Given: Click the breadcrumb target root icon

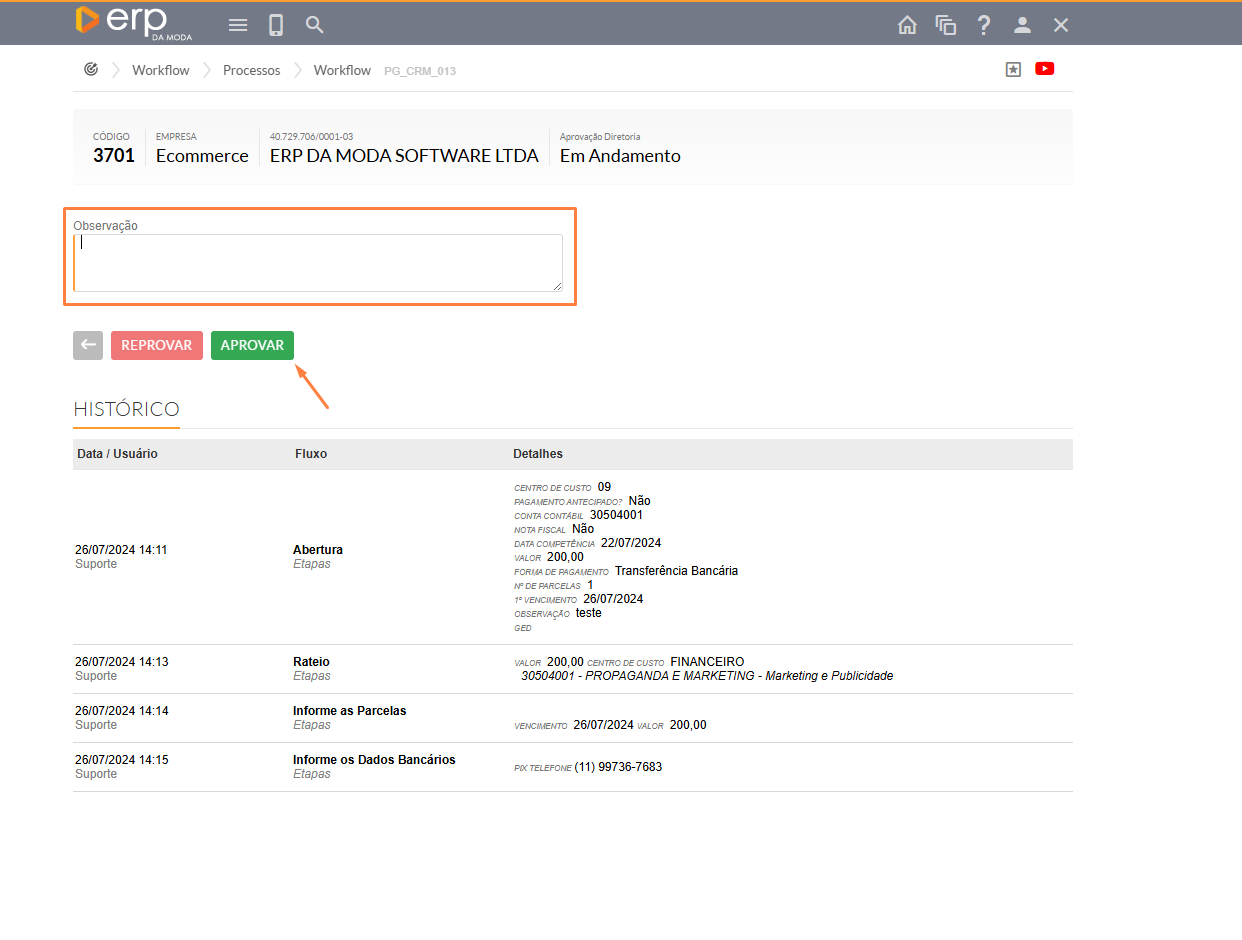Looking at the screenshot, I should tap(91, 69).
